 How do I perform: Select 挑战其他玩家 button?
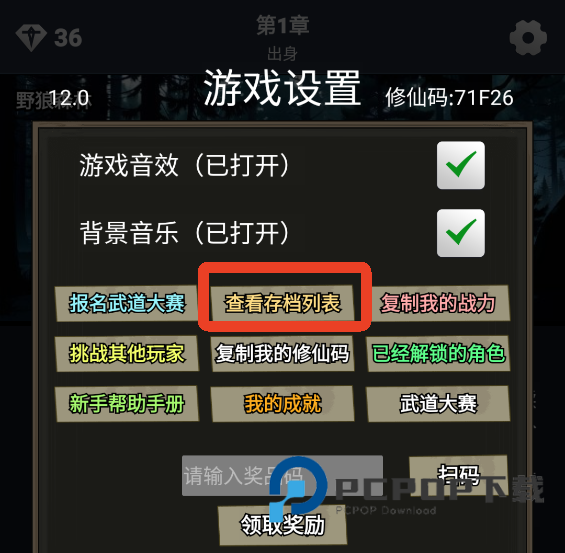pyautogui.click(x=126, y=353)
